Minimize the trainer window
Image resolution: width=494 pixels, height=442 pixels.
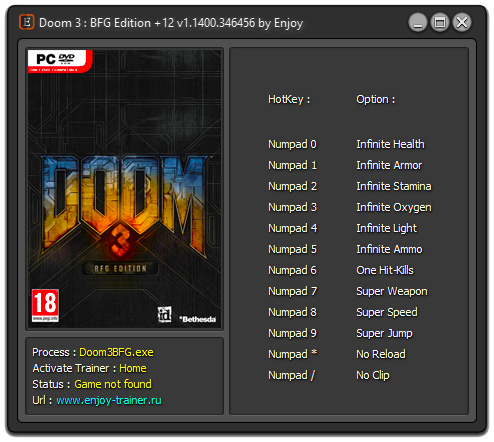(418, 23)
